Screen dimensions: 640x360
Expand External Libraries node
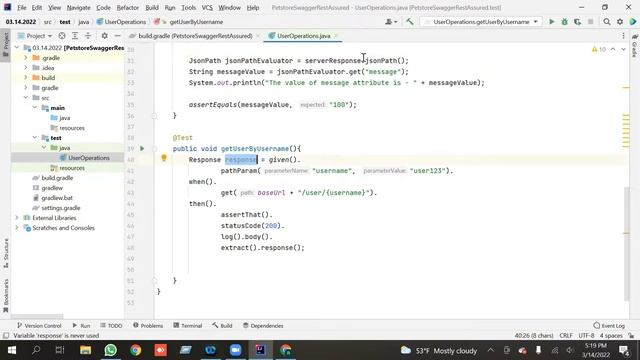[17, 218]
